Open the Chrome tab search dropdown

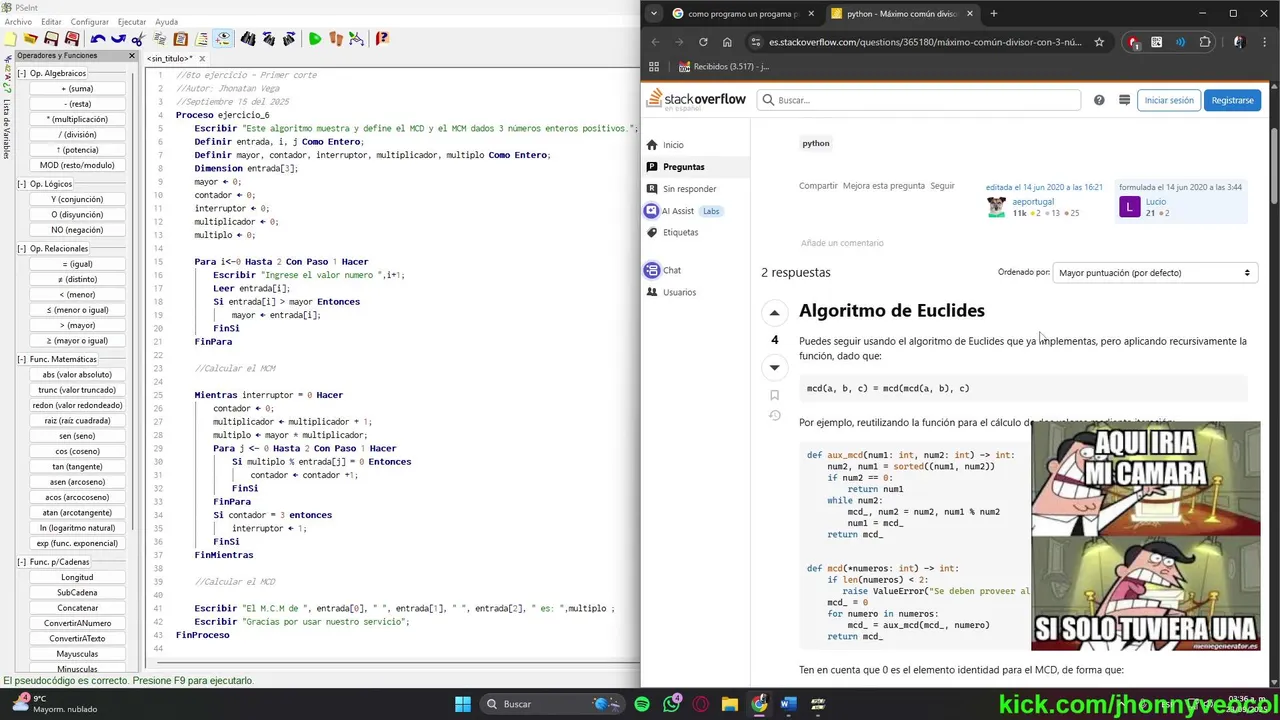653,14
